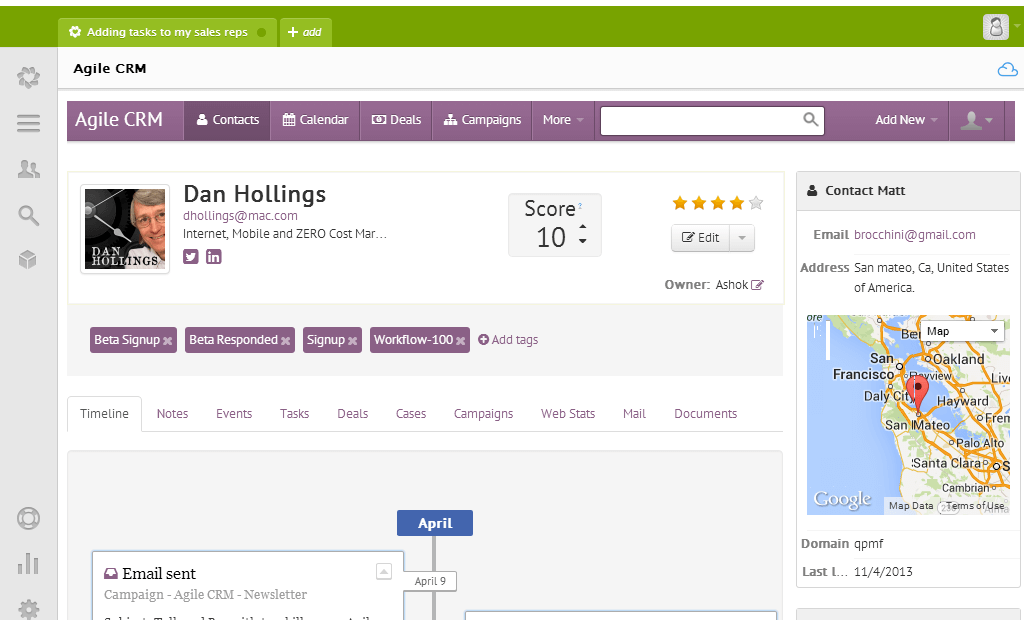
Task: Click the fifth empty star
Action: click(x=756, y=203)
